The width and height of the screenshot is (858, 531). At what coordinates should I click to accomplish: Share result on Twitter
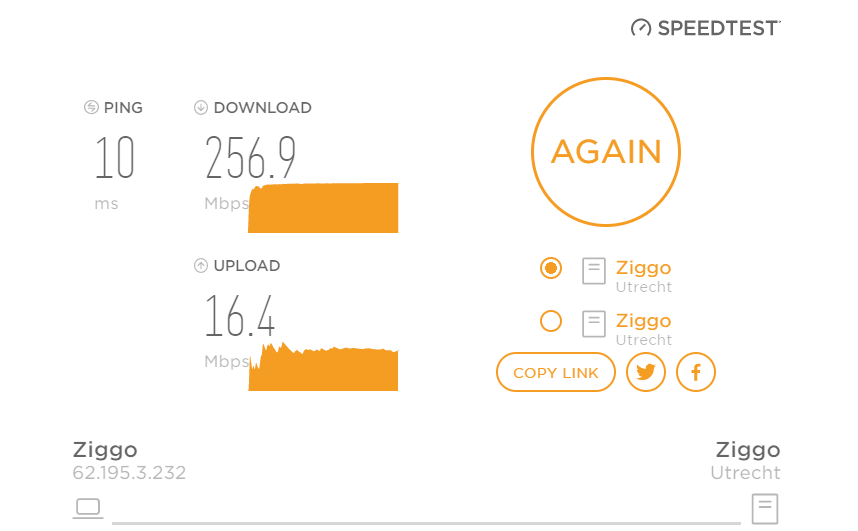coord(646,373)
